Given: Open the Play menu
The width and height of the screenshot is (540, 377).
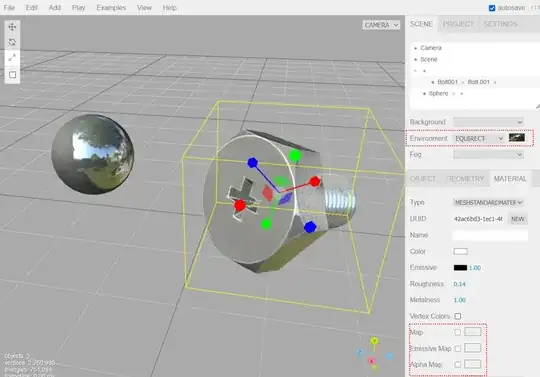Looking at the screenshot, I should coord(79,8).
